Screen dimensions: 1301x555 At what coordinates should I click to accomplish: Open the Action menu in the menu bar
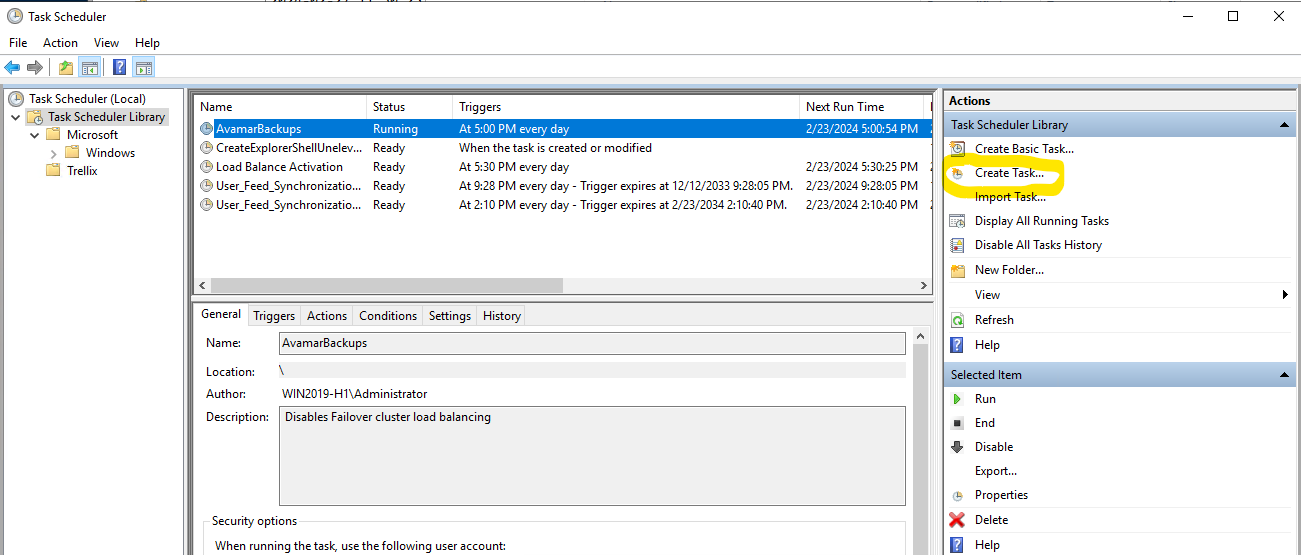click(x=60, y=43)
